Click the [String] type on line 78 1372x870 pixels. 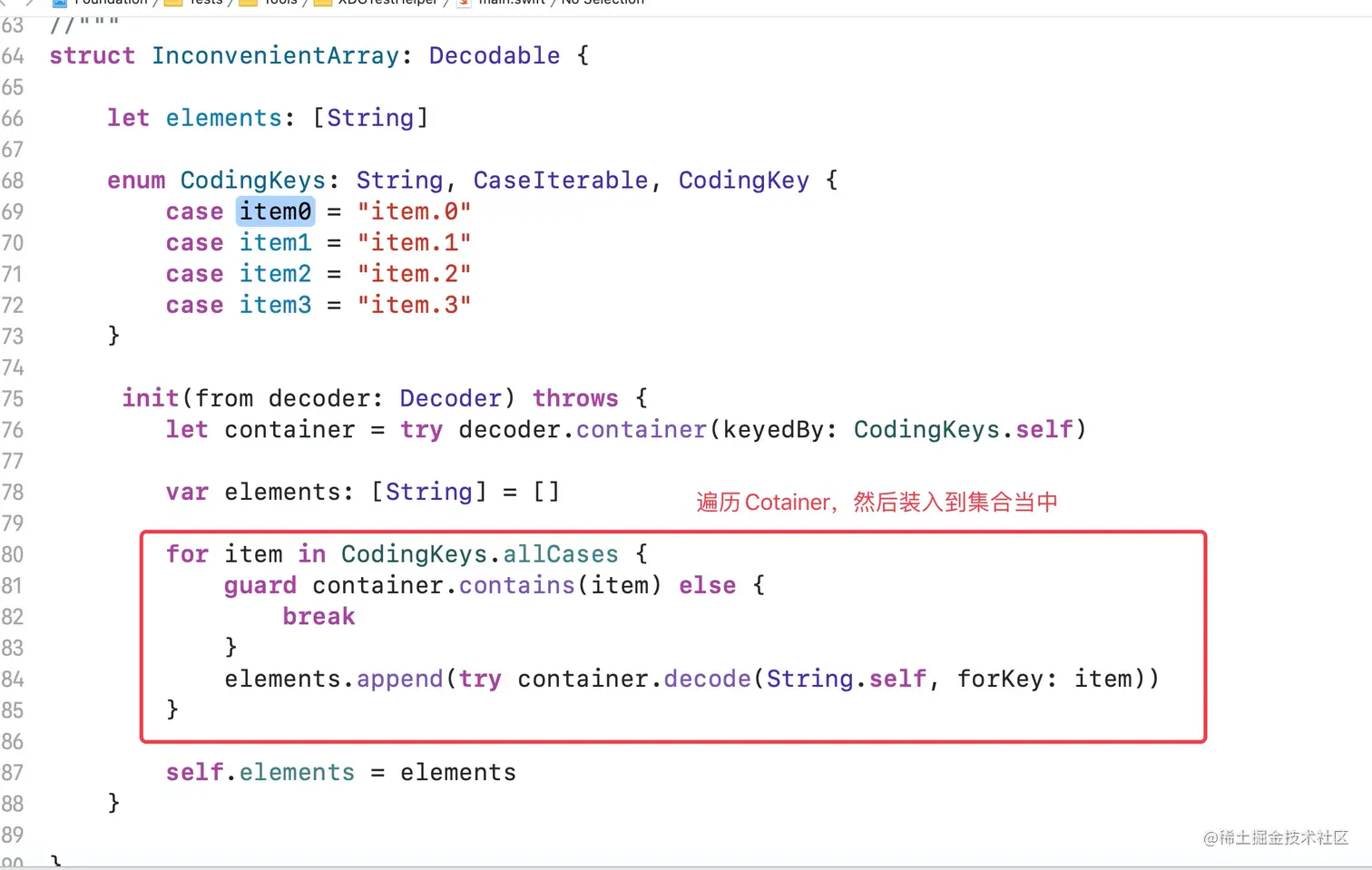[x=429, y=492]
